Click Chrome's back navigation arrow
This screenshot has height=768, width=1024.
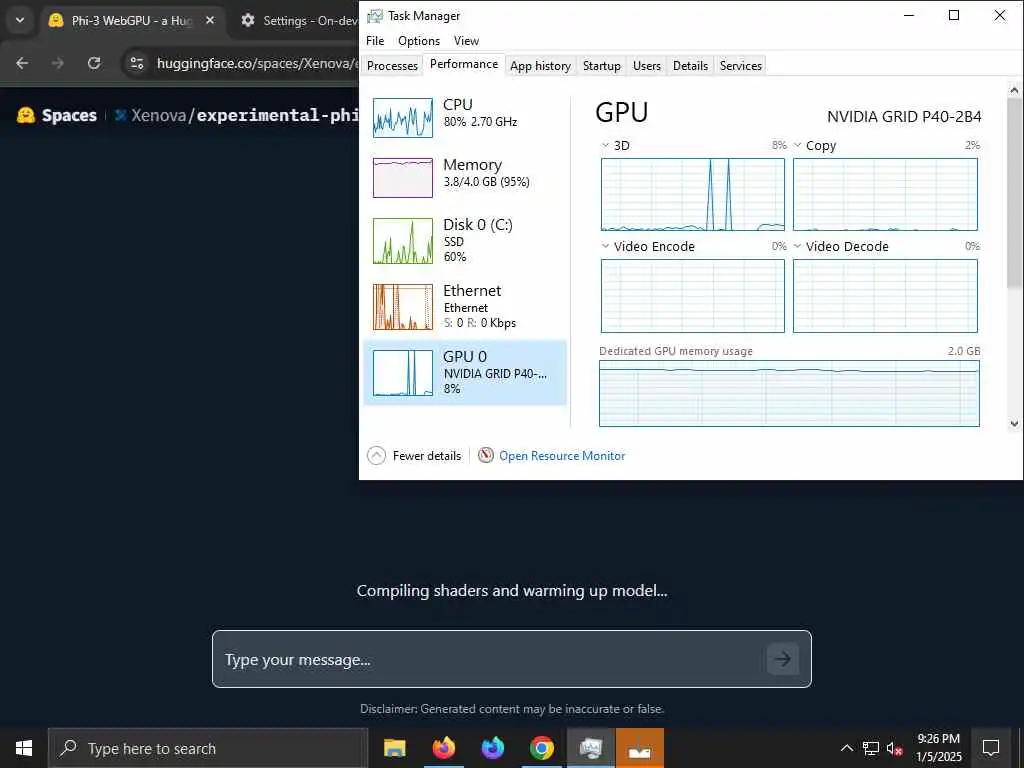click(22, 63)
